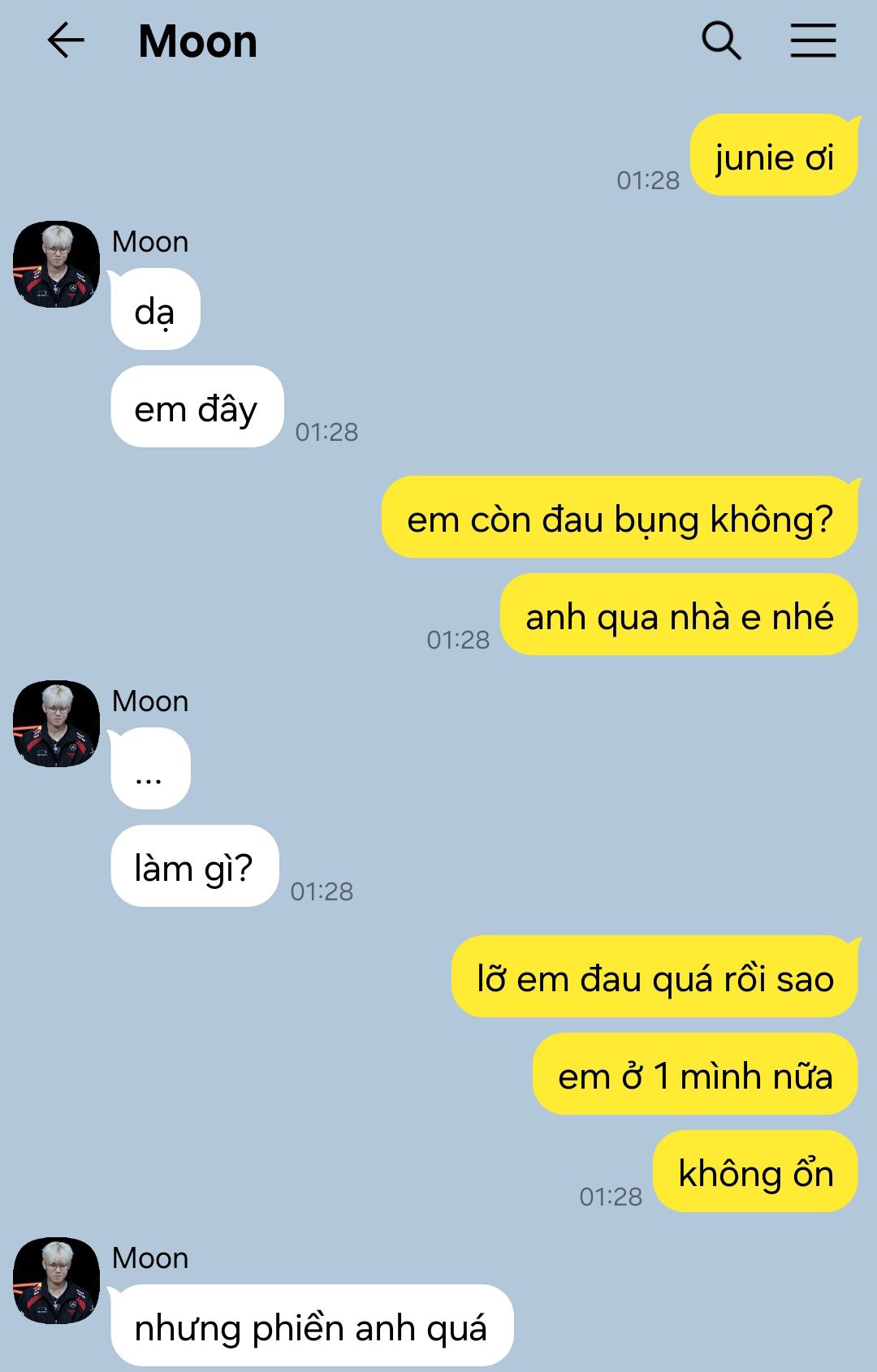Select the 'dạ' message bubble
Viewport: 877px width, 1372px height.
[x=155, y=309]
